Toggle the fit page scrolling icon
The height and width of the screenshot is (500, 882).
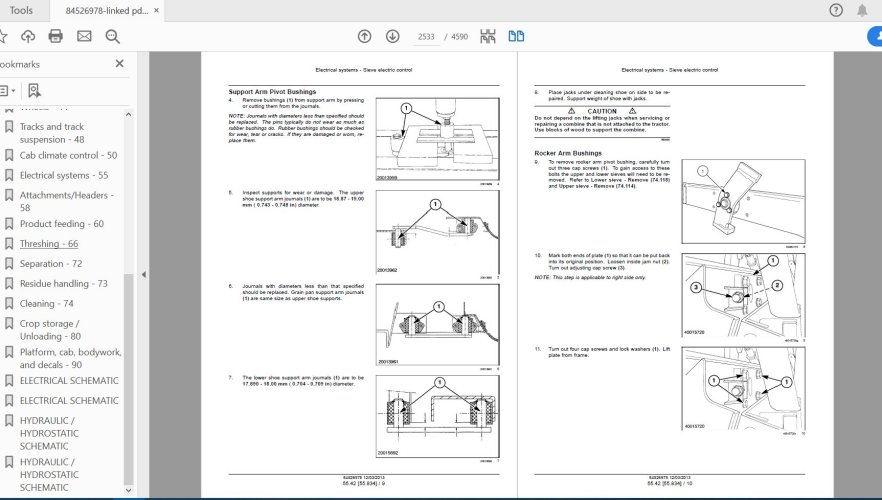[x=488, y=37]
